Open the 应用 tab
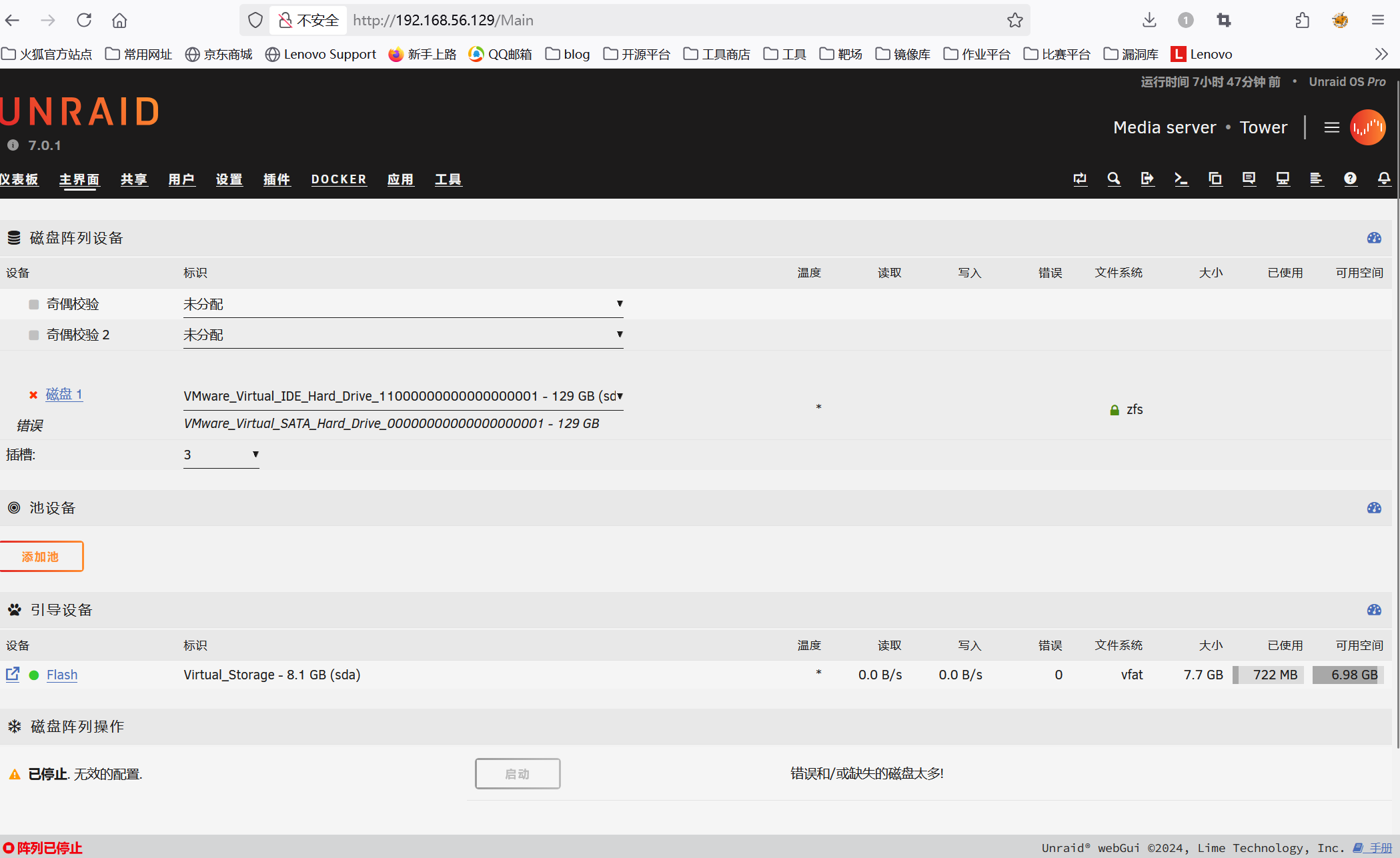 [x=400, y=179]
